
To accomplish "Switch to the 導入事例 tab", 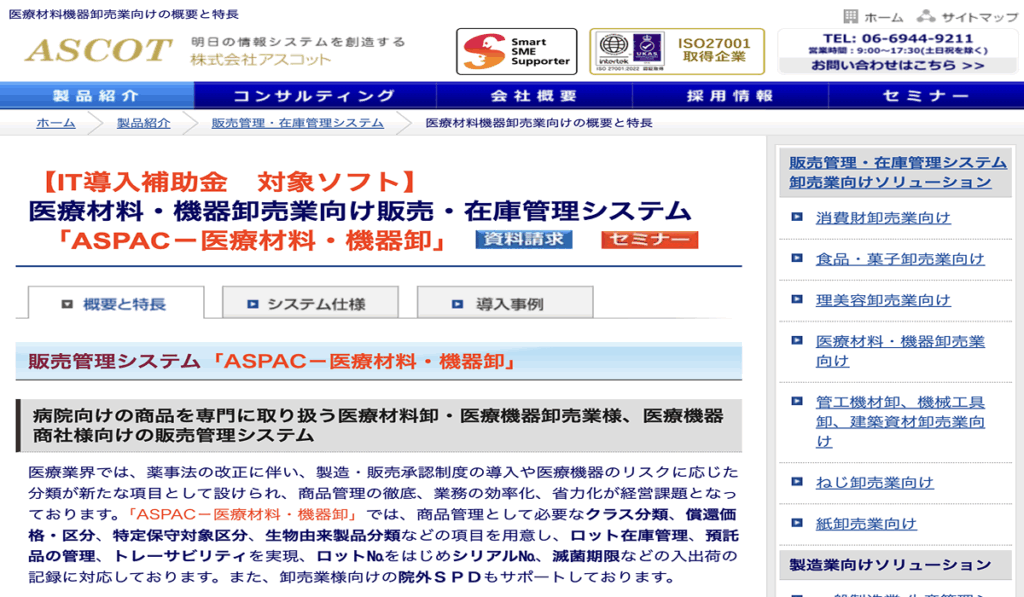I will [505, 304].
